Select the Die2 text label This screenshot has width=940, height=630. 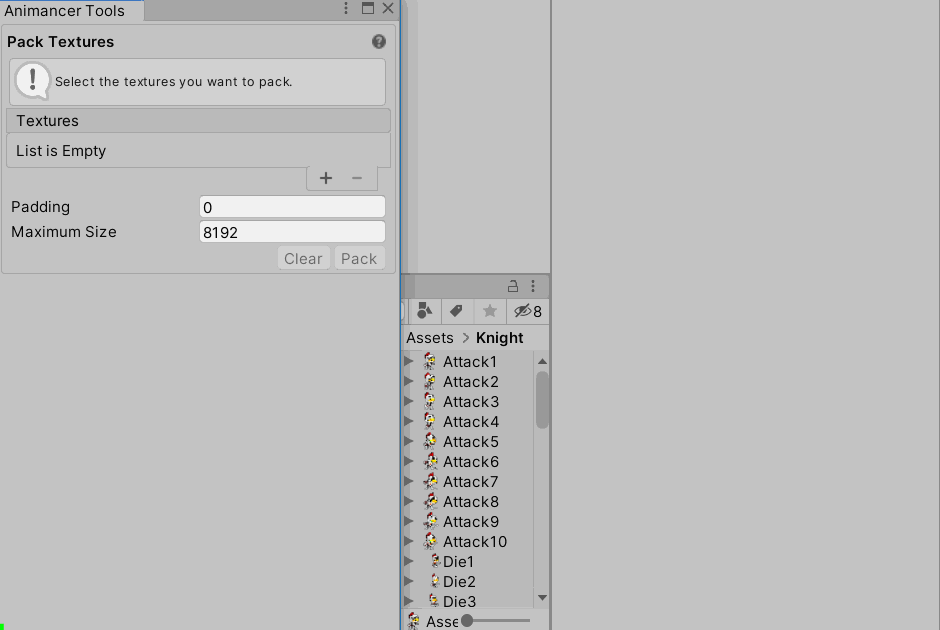click(x=459, y=581)
